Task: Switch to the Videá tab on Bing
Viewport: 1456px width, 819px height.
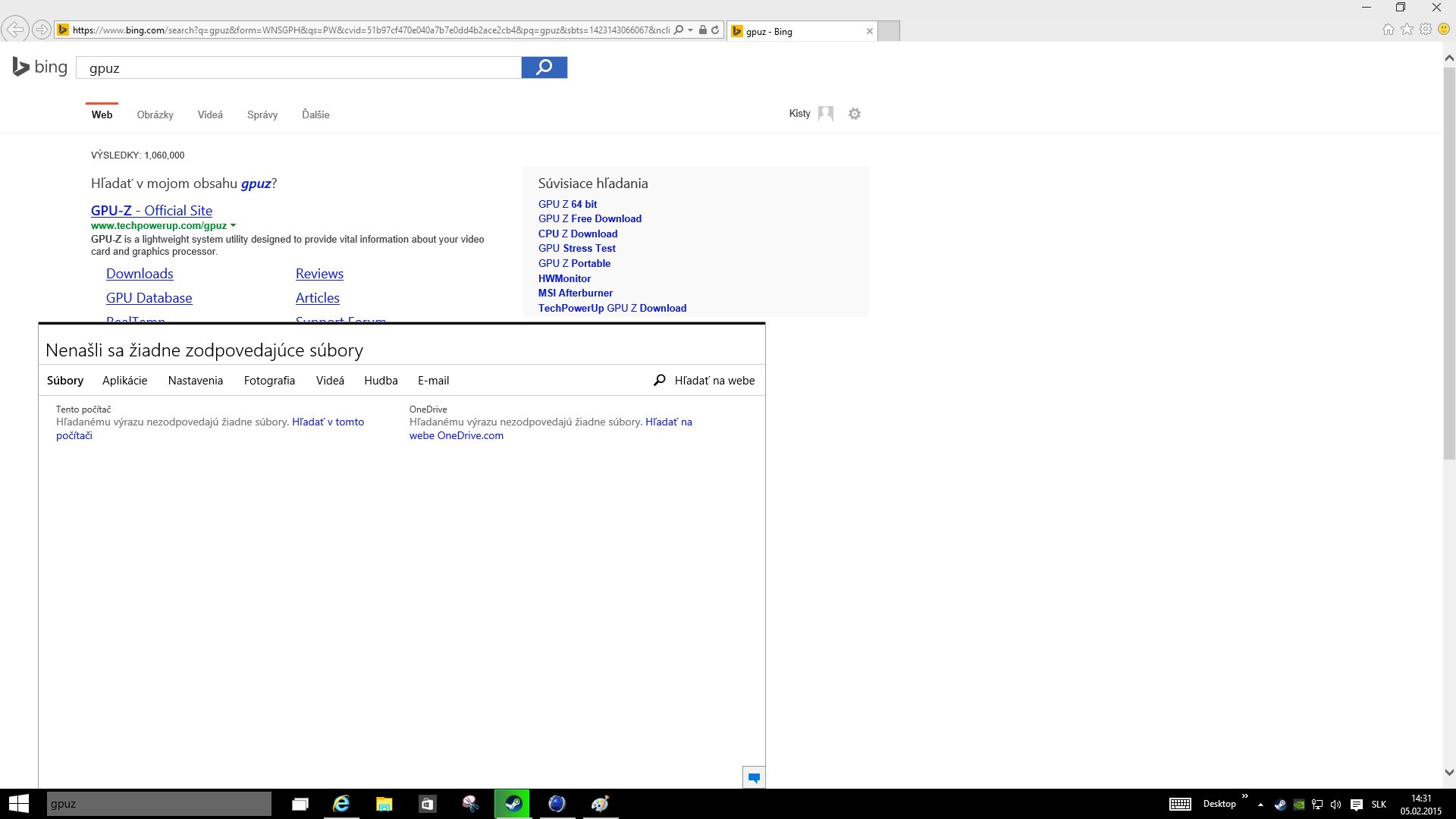Action: 210,115
